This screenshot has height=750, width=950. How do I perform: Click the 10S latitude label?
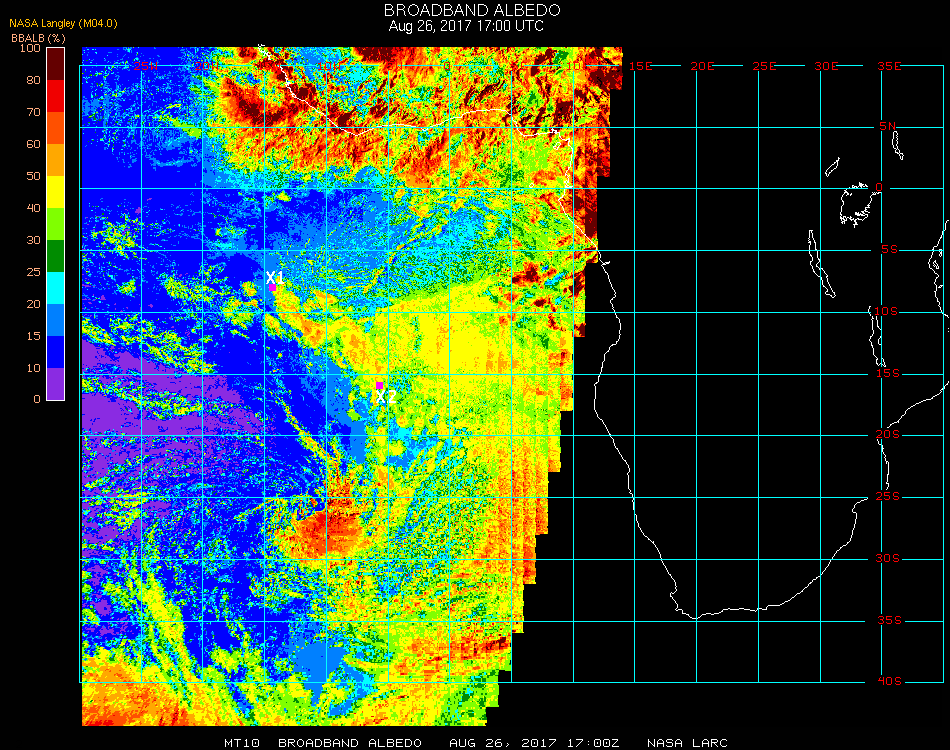(x=886, y=311)
